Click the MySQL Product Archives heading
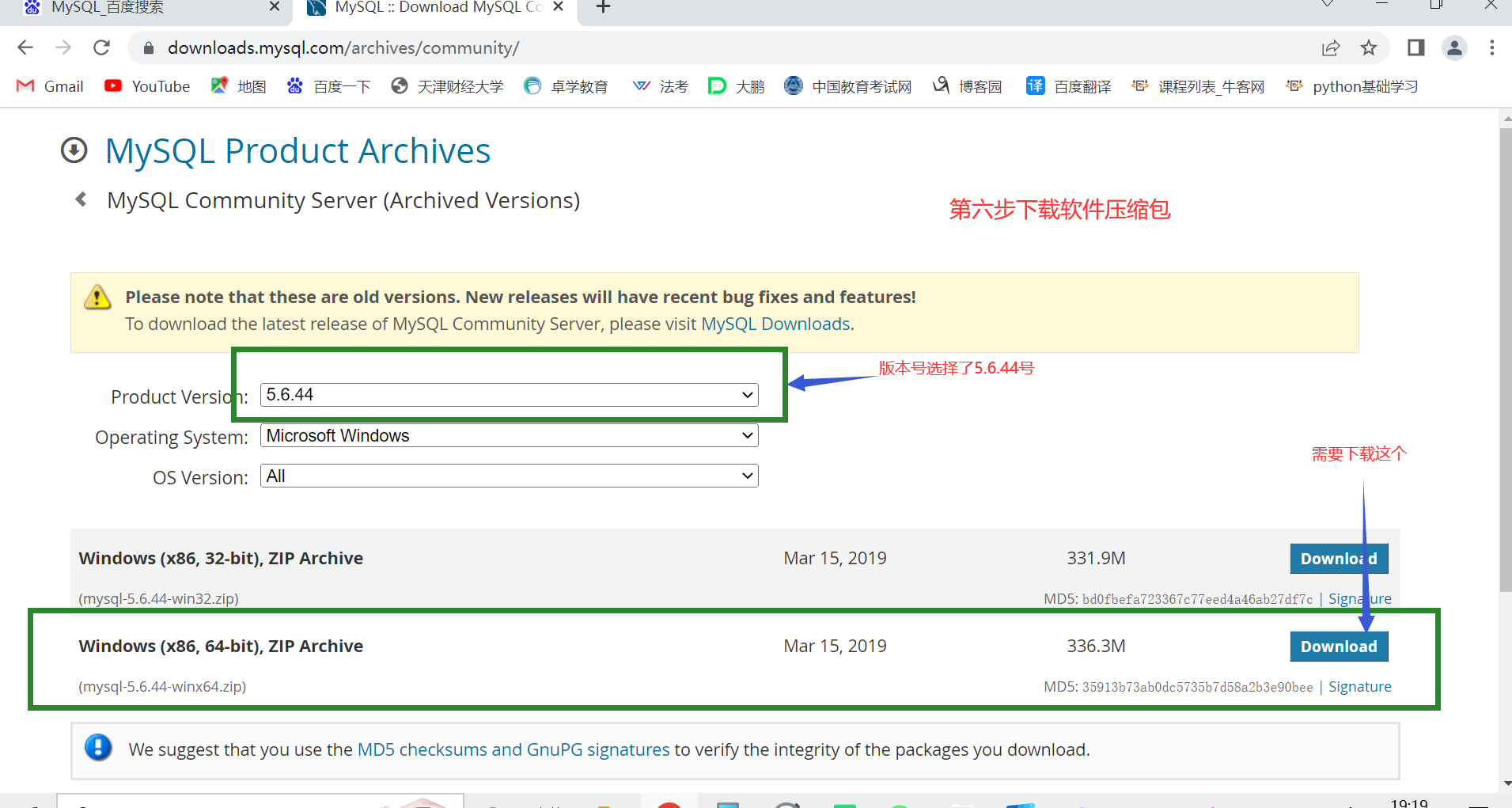The image size is (1512, 808). coord(297,151)
